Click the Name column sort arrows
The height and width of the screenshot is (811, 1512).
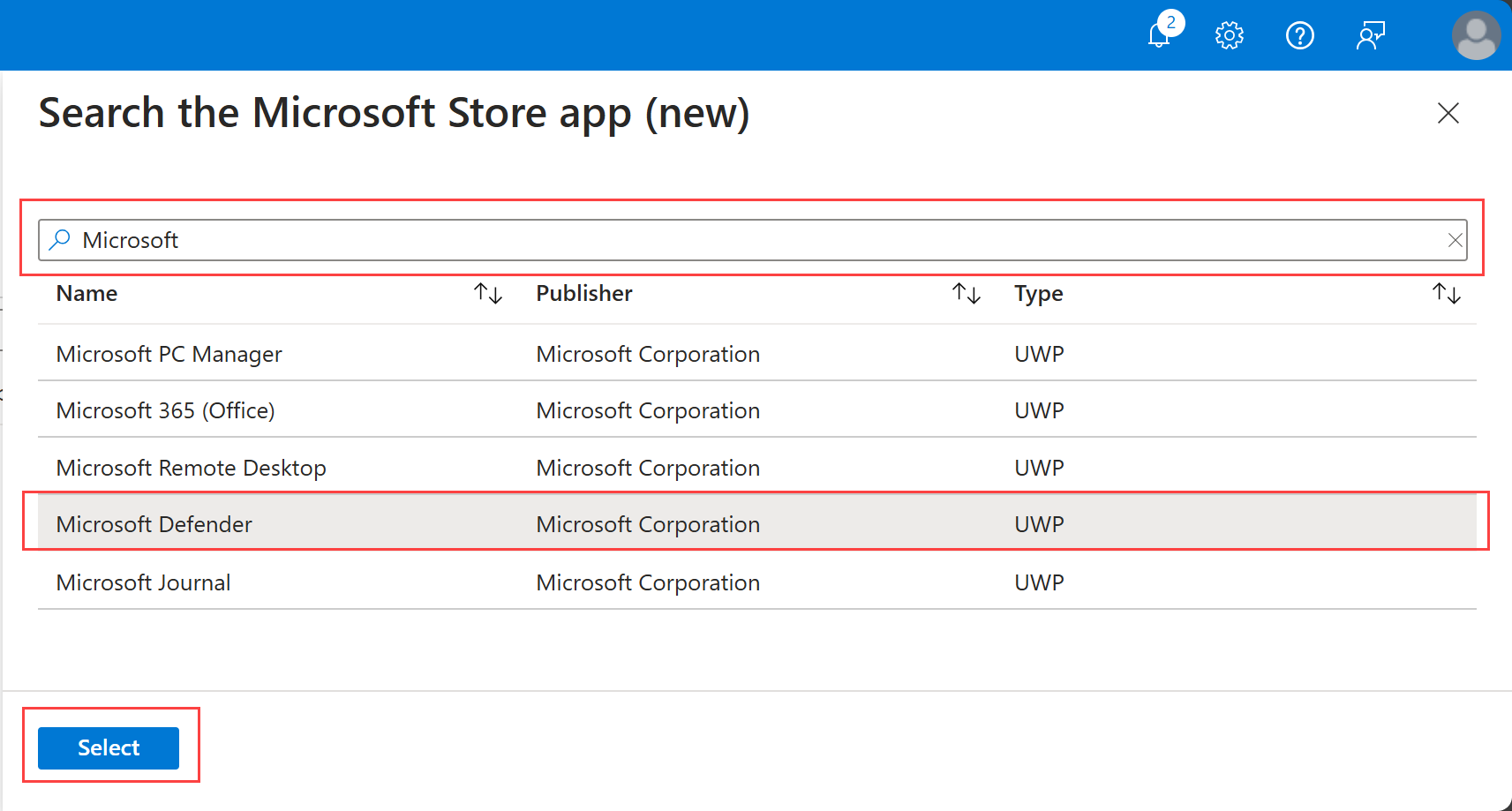tap(487, 293)
